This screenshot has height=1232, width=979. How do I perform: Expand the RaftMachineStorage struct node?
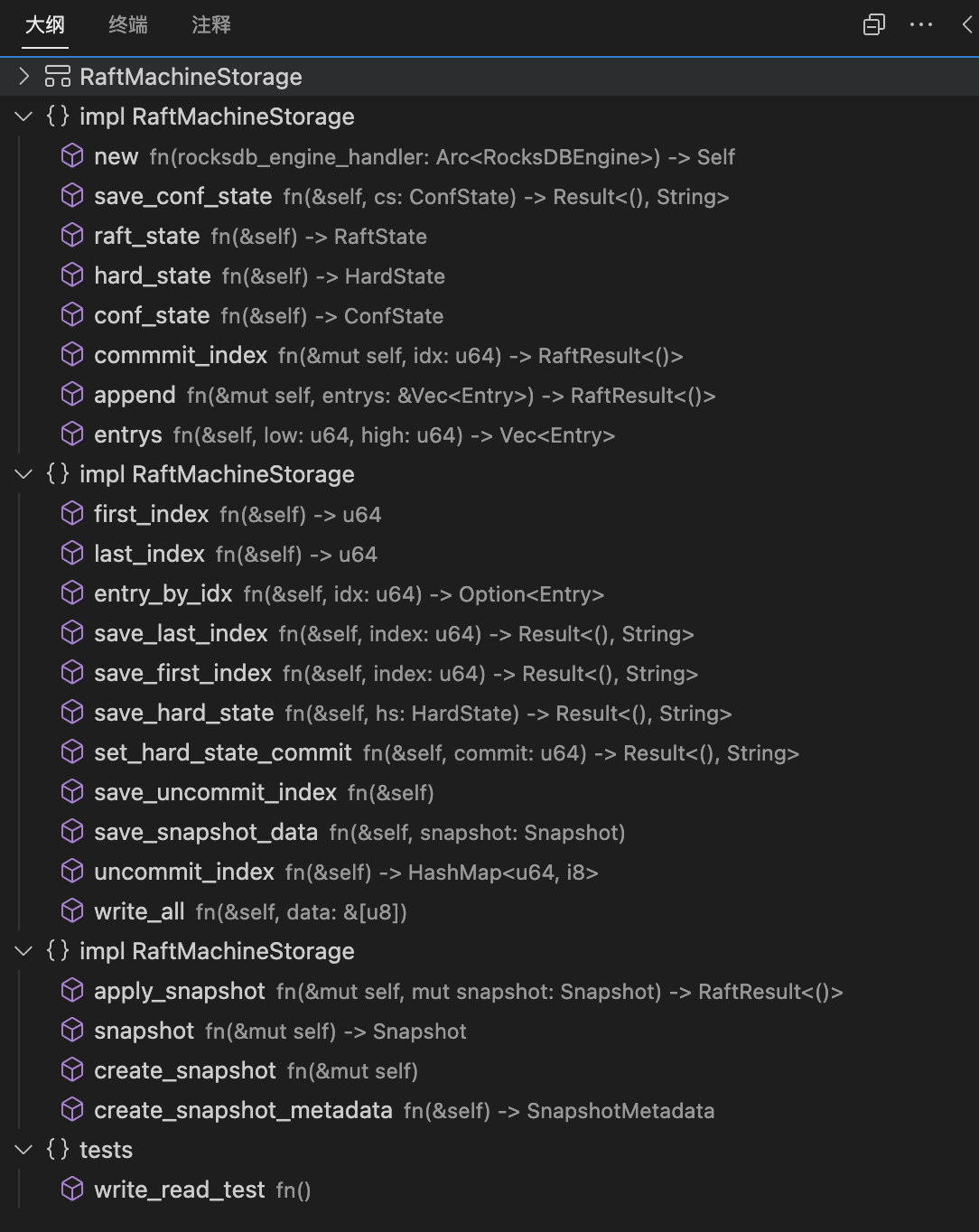[24, 77]
